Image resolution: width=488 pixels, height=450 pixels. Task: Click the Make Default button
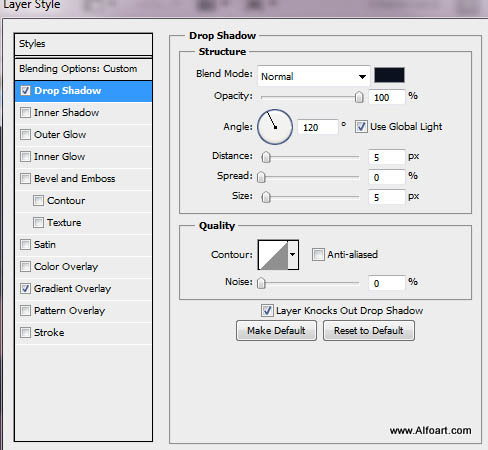click(276, 331)
